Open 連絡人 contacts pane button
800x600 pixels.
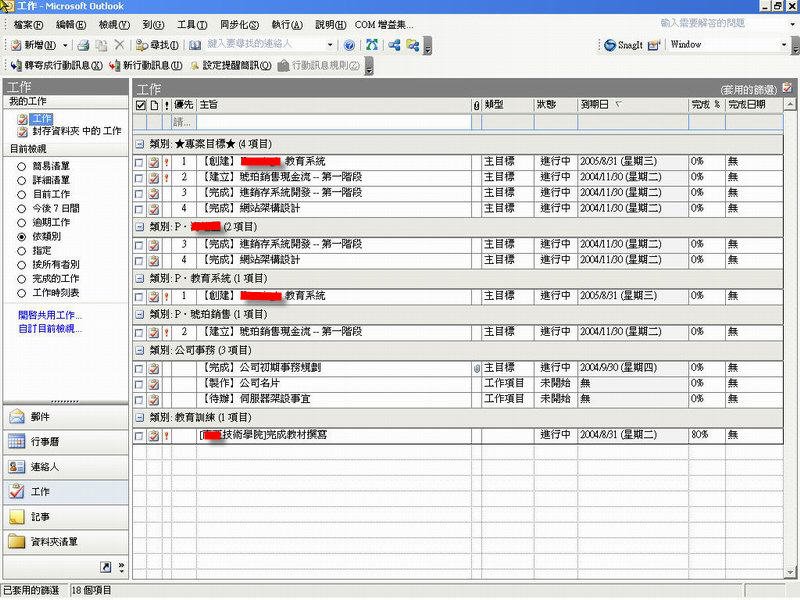coord(65,467)
